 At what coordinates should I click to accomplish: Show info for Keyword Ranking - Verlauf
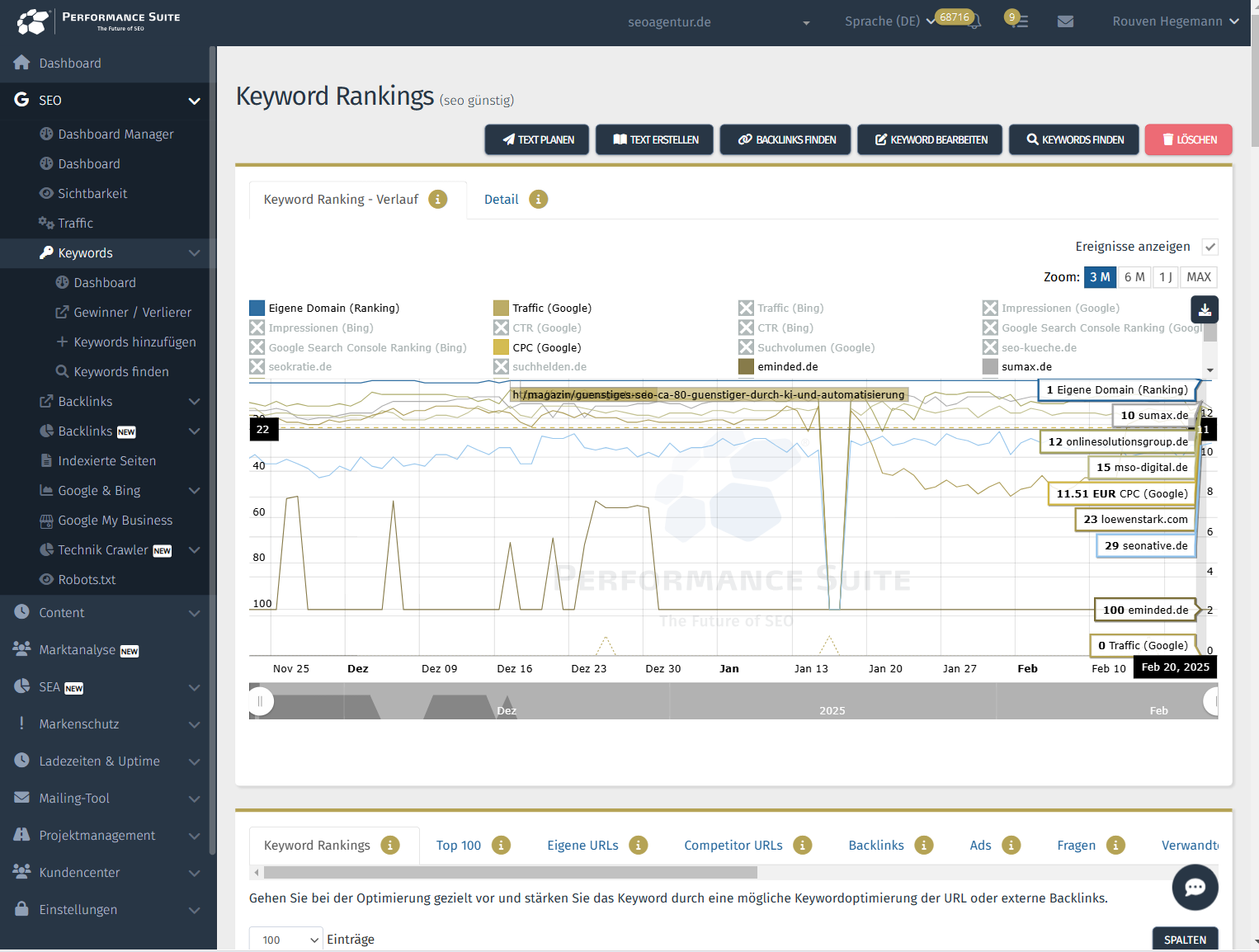click(438, 200)
